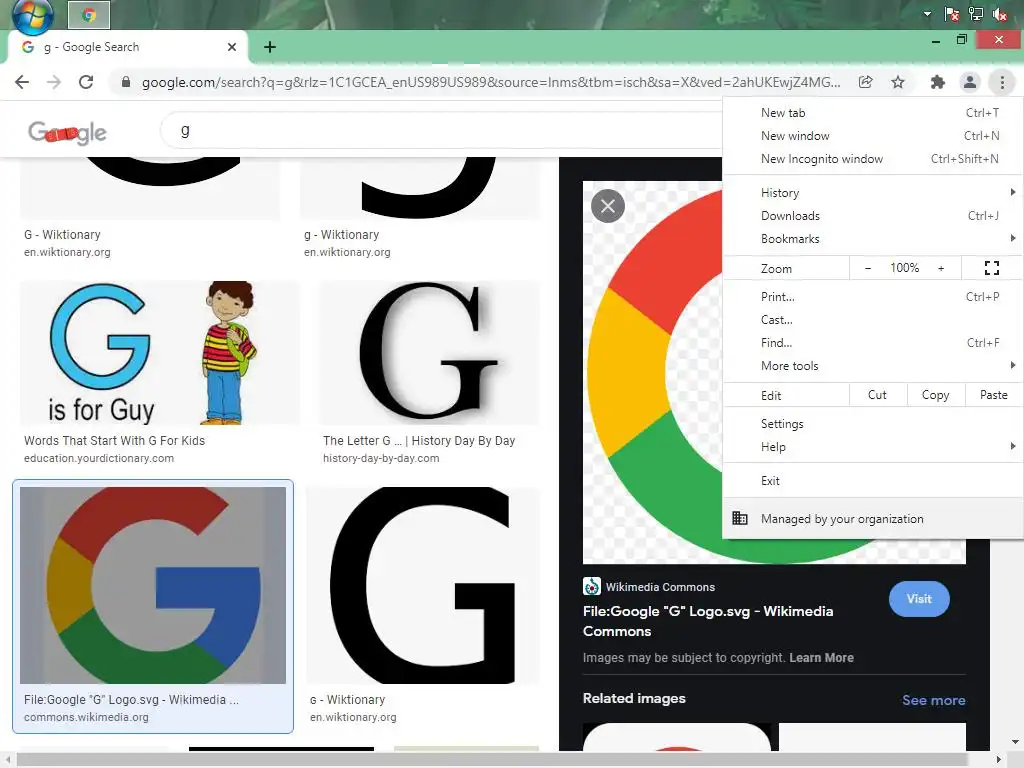The height and width of the screenshot is (768, 1024).
Task: Select Print... menu item
Action: (x=872, y=296)
